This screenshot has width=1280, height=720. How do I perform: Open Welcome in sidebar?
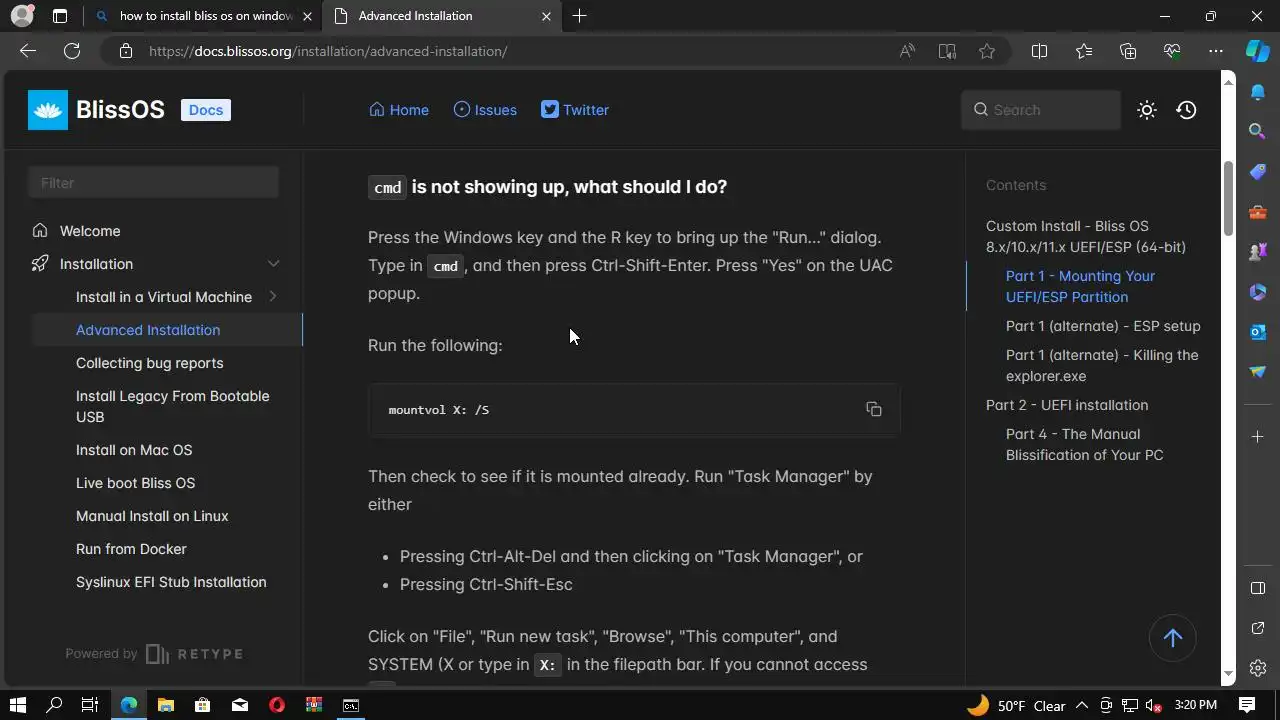tap(90, 231)
